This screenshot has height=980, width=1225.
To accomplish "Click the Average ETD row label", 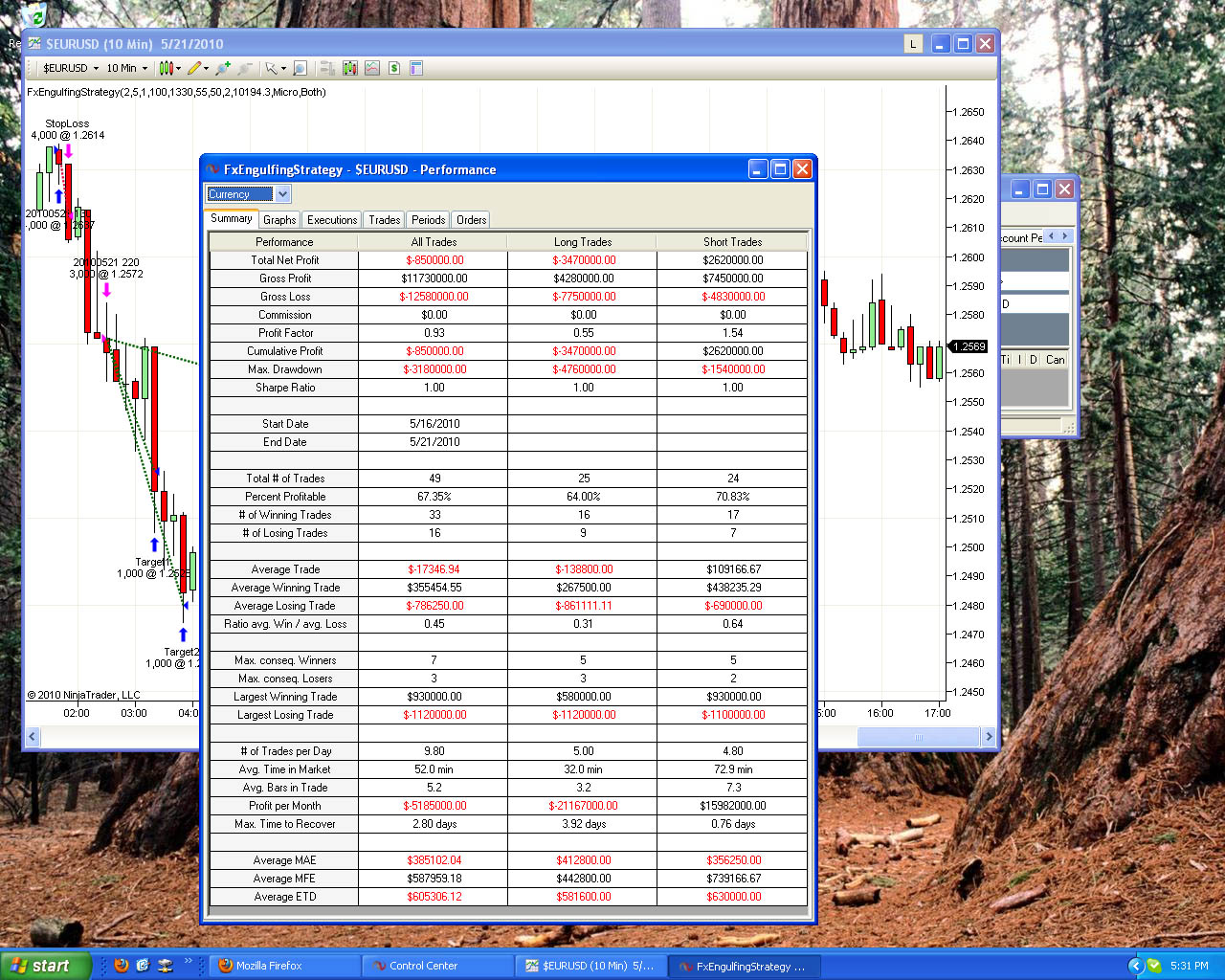I will point(285,897).
